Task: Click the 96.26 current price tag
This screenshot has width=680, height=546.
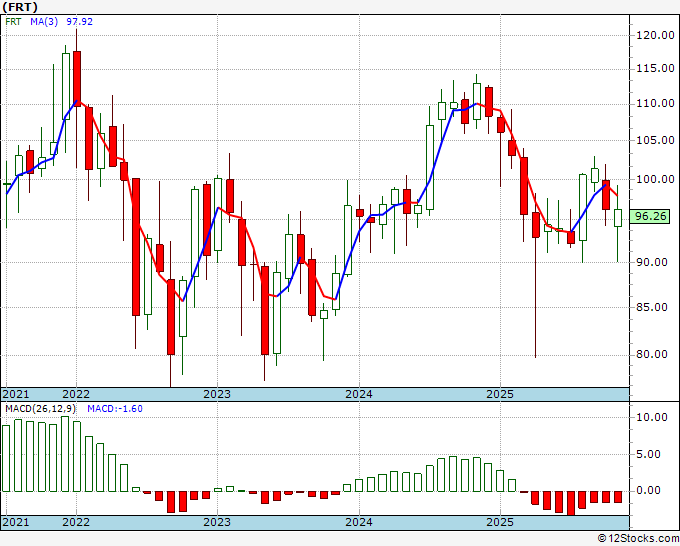Action: pos(651,216)
